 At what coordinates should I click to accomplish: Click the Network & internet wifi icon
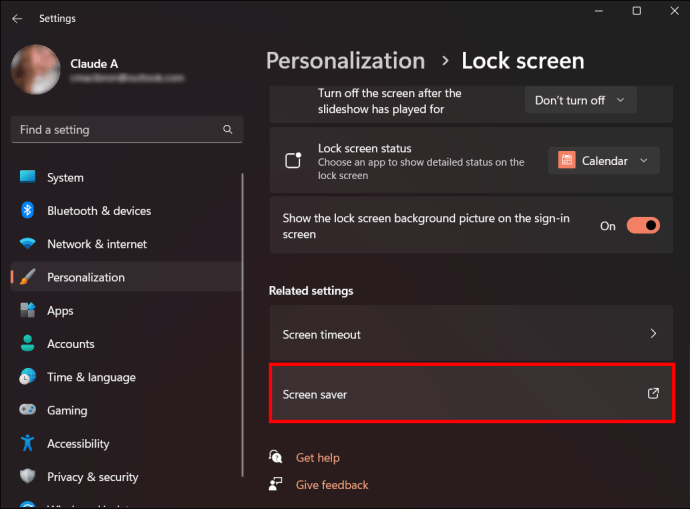click(x=28, y=243)
